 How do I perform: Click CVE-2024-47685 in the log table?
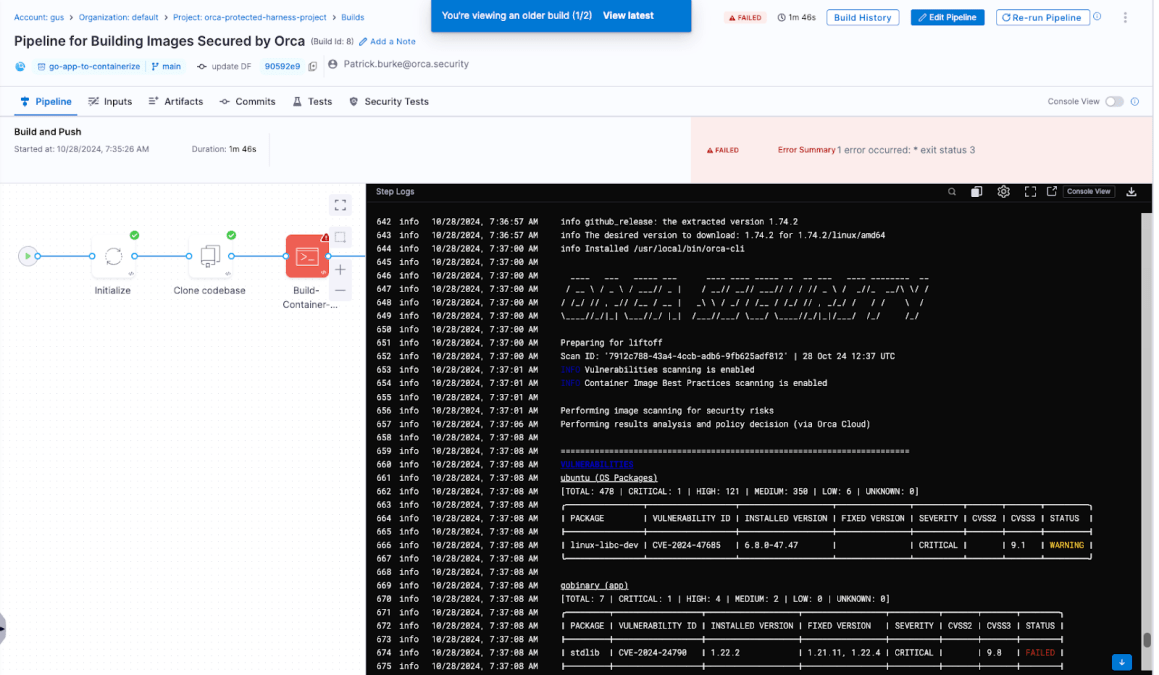pos(686,546)
